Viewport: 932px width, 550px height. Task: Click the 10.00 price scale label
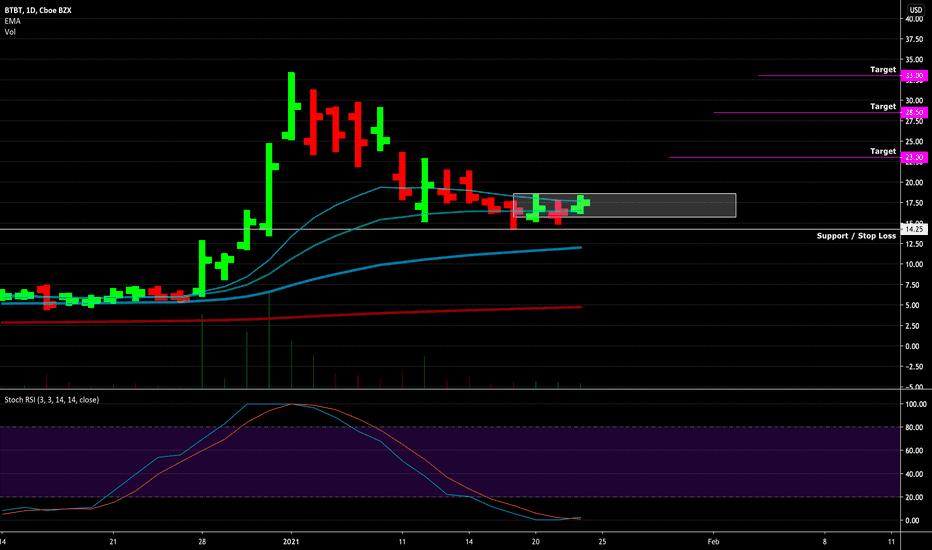914,264
